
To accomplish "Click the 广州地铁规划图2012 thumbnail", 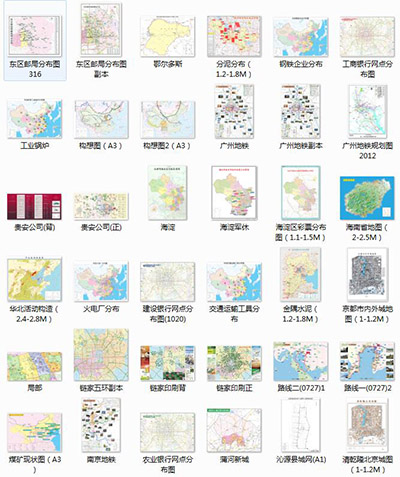I will point(367,111).
